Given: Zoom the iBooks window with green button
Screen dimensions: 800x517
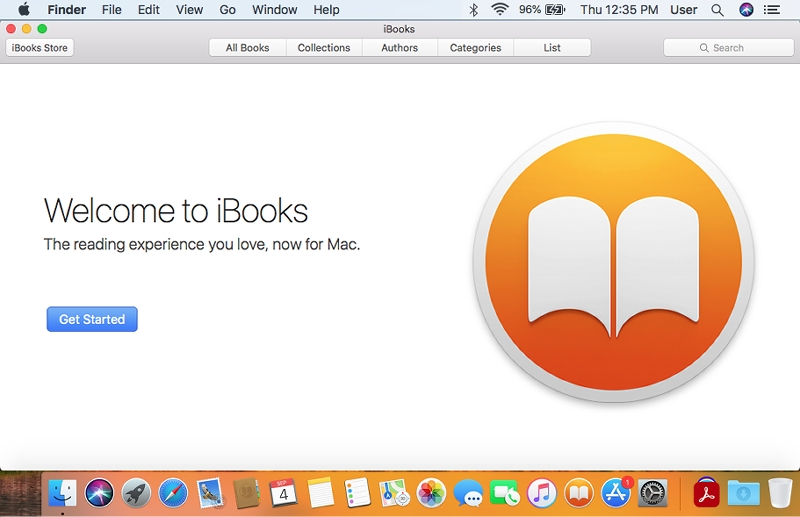Looking at the screenshot, I should tap(42, 29).
